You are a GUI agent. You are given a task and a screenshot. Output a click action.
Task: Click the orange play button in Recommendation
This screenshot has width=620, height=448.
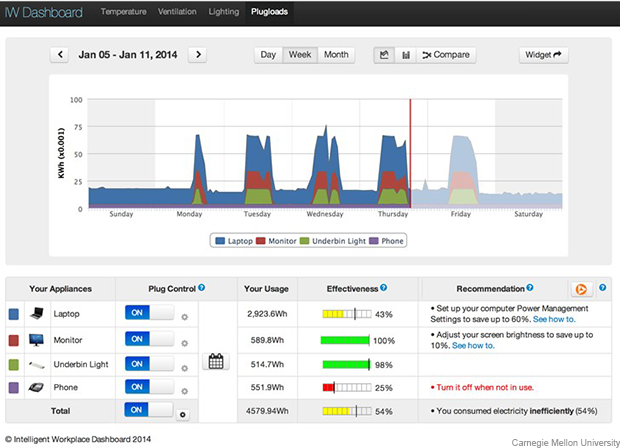(x=578, y=289)
